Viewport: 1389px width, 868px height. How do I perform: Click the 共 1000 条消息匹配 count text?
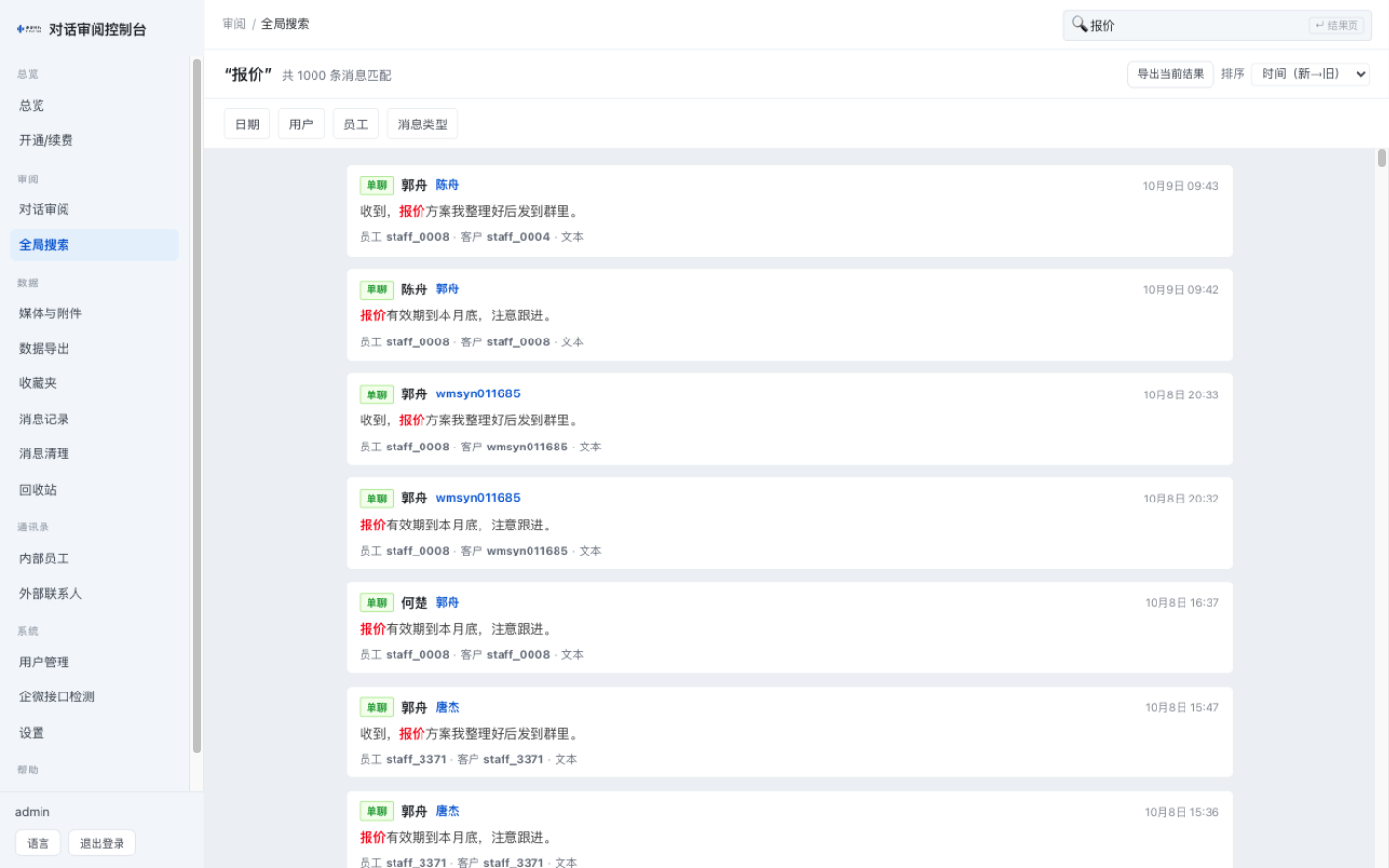337,75
